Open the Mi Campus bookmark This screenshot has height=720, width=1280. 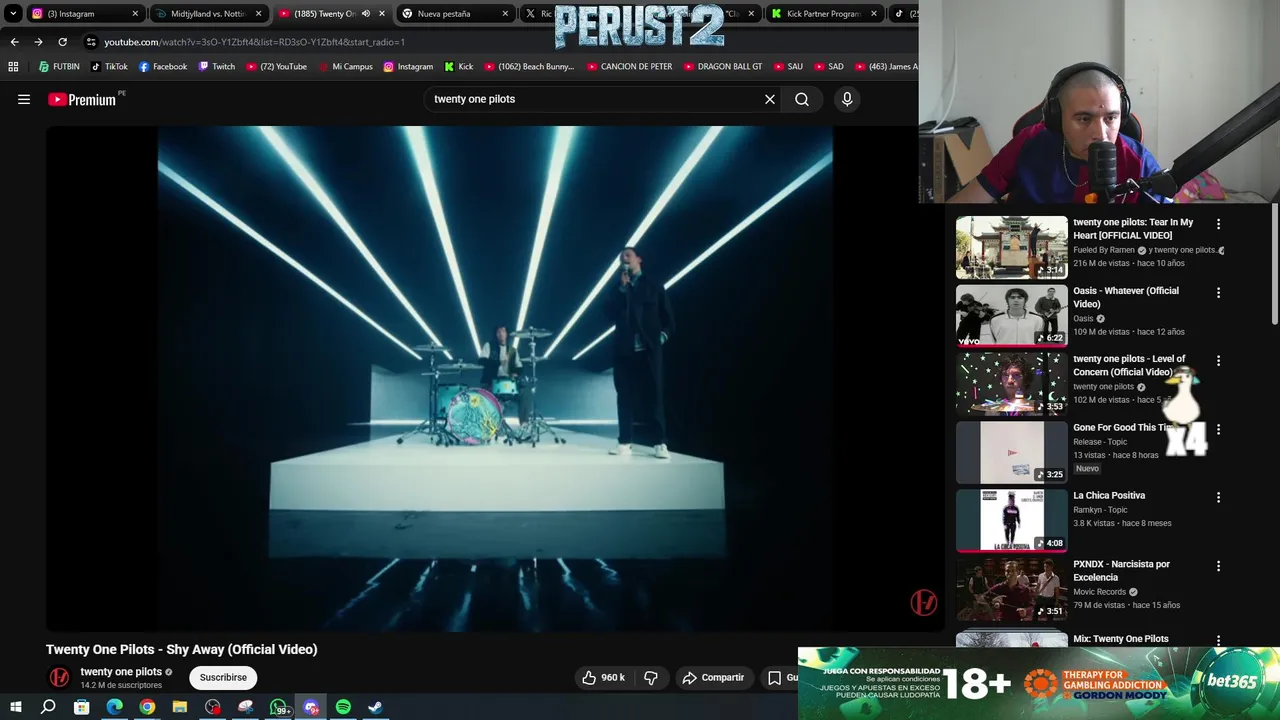(x=345, y=67)
